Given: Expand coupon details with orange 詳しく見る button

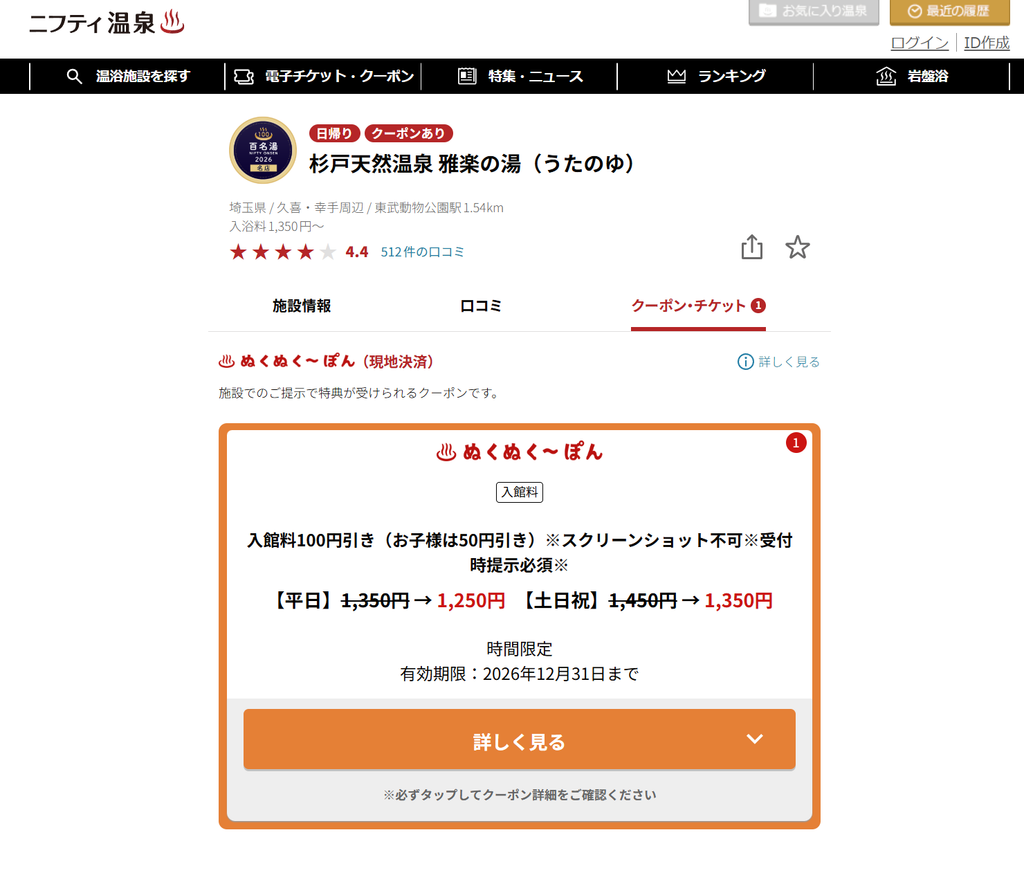Looking at the screenshot, I should coord(520,740).
